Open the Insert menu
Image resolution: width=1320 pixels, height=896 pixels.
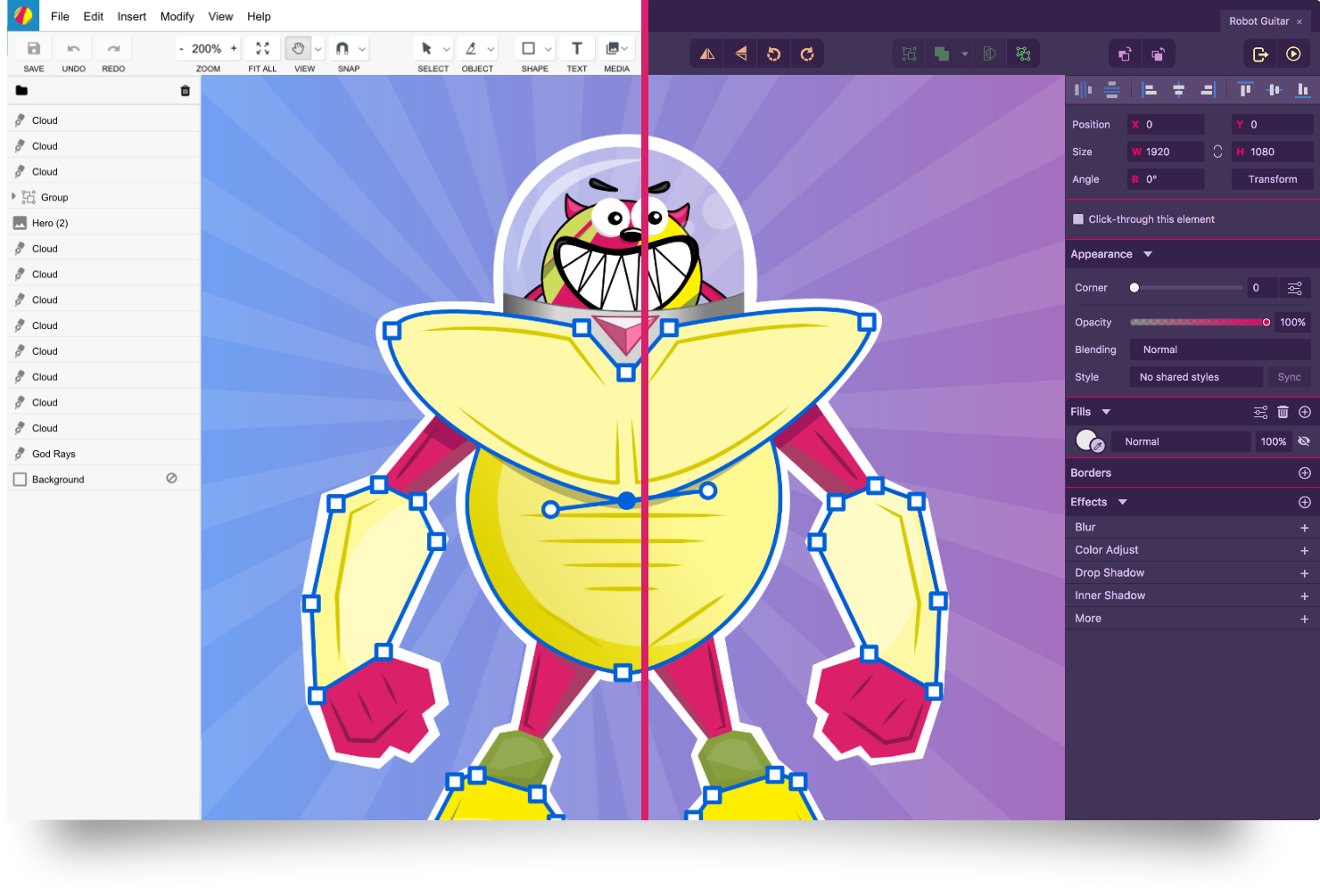coord(132,17)
